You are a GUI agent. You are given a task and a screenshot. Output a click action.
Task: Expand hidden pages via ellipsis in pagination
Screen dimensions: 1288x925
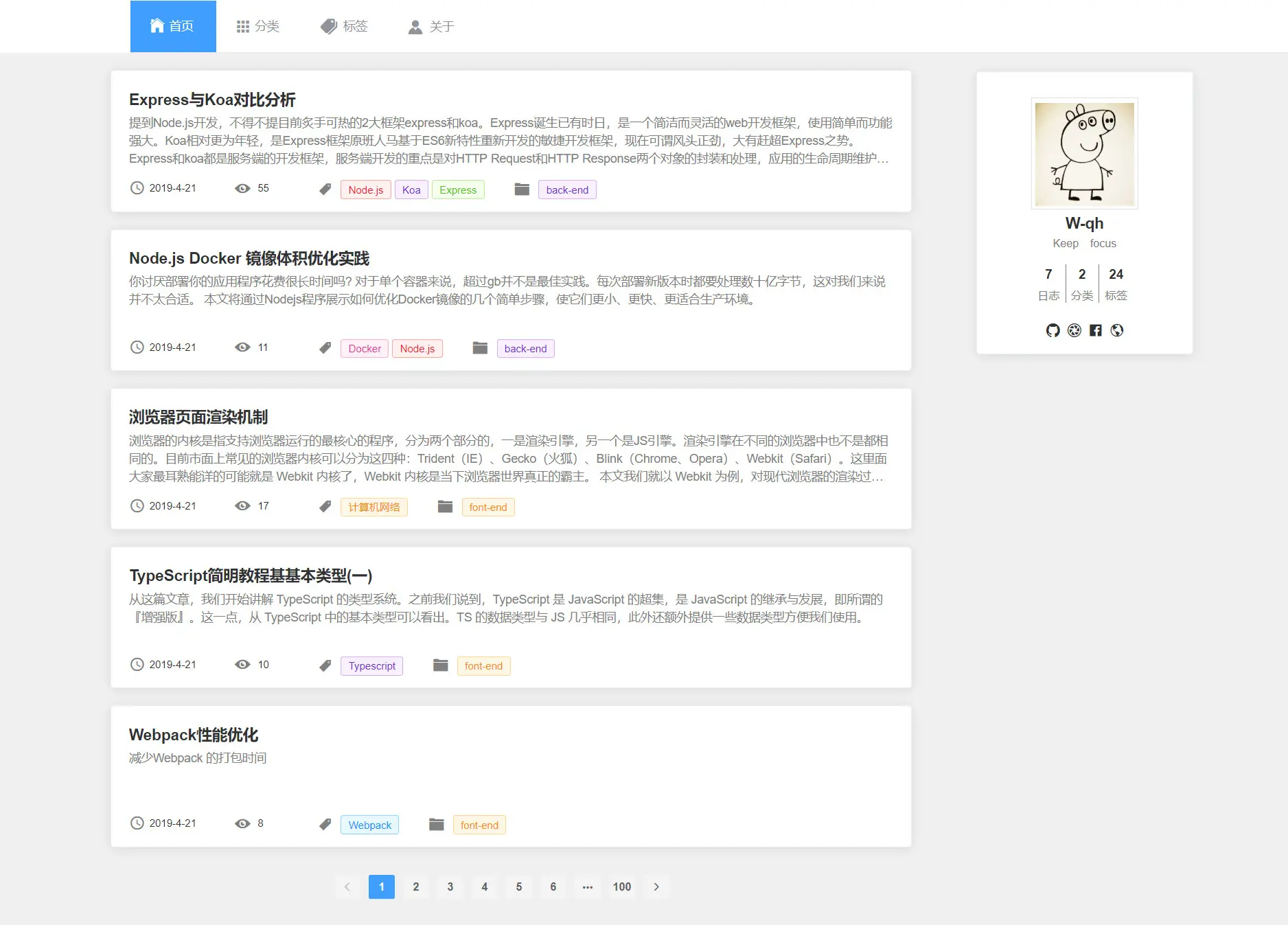(587, 887)
